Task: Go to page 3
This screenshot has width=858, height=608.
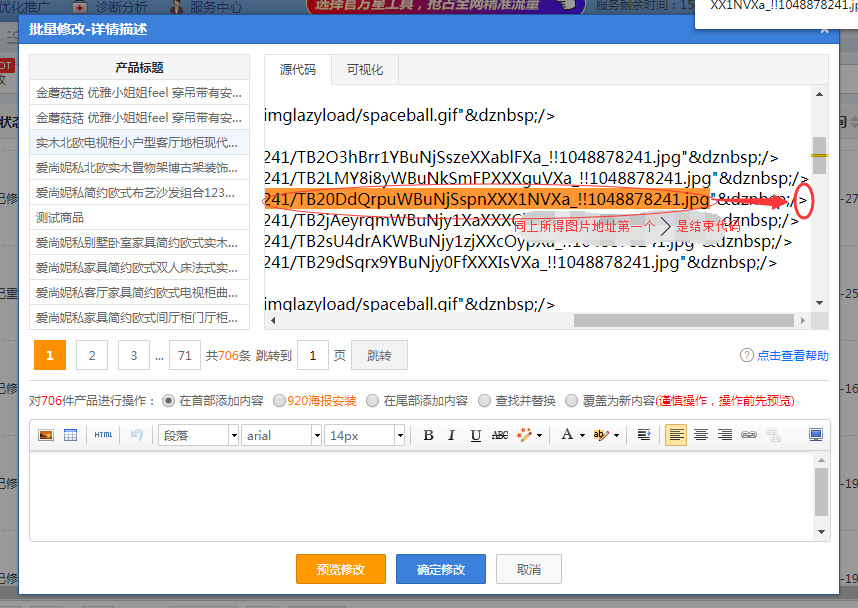Action: point(134,355)
